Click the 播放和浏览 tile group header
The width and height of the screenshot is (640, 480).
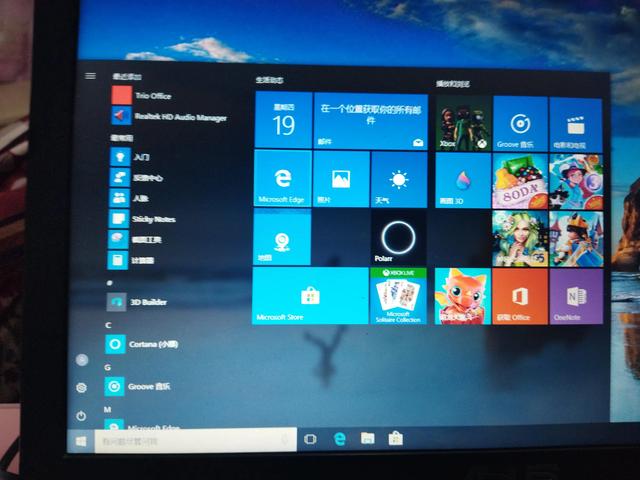tap(452, 84)
